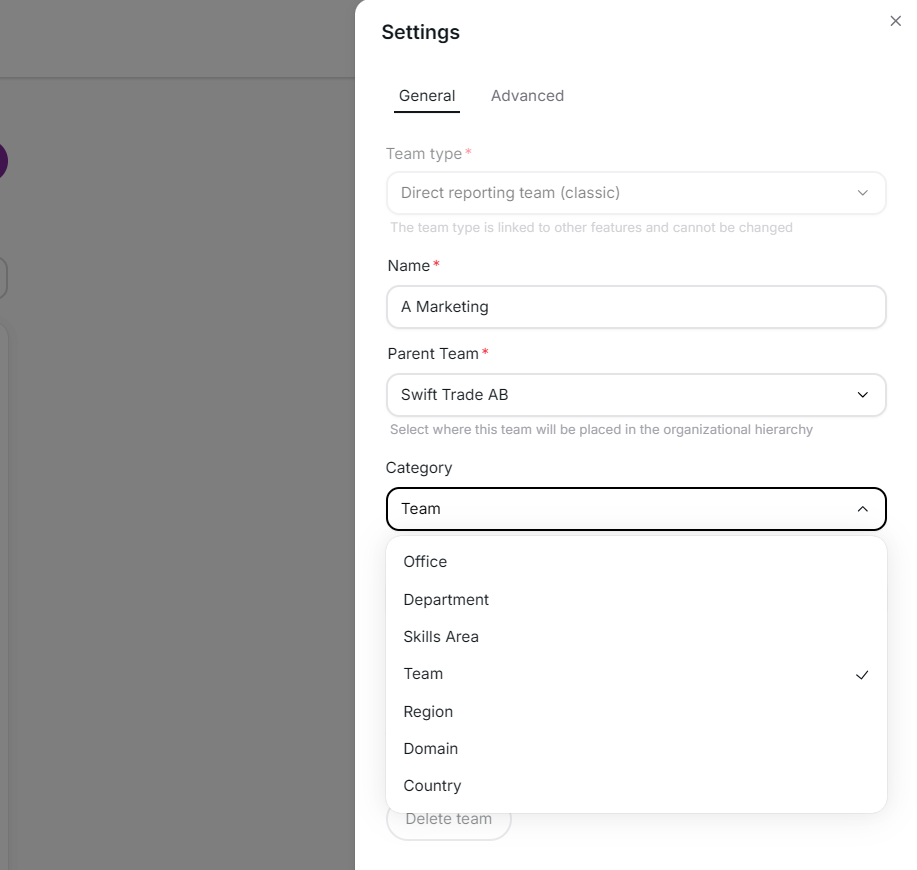
Task: Click the Category up-chevron icon
Action: [x=862, y=509]
